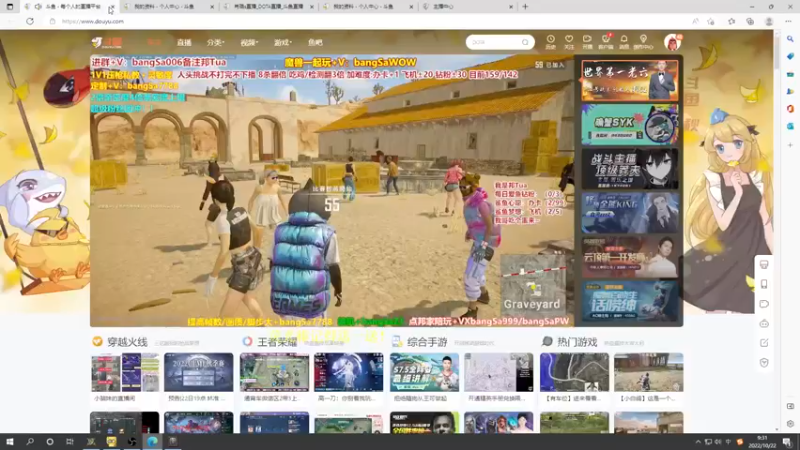
Task: Click the Douyu logo in header
Action: click(107, 42)
